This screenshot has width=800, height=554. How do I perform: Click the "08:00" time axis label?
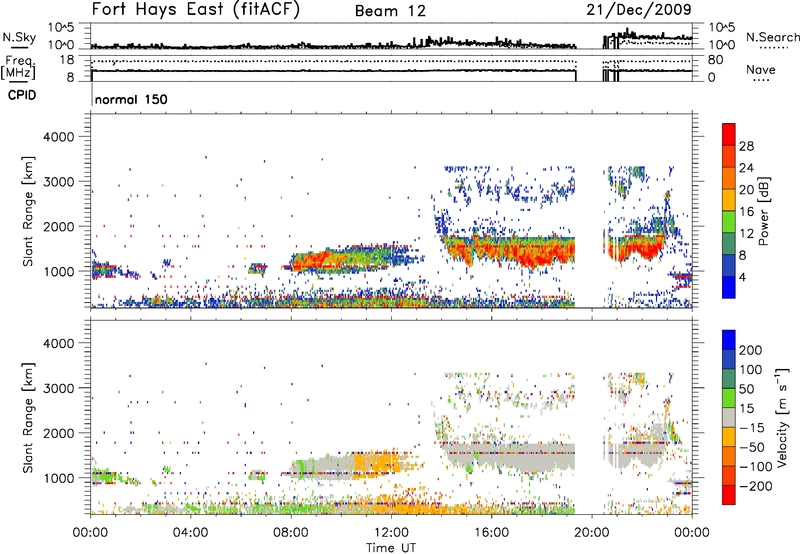[291, 533]
